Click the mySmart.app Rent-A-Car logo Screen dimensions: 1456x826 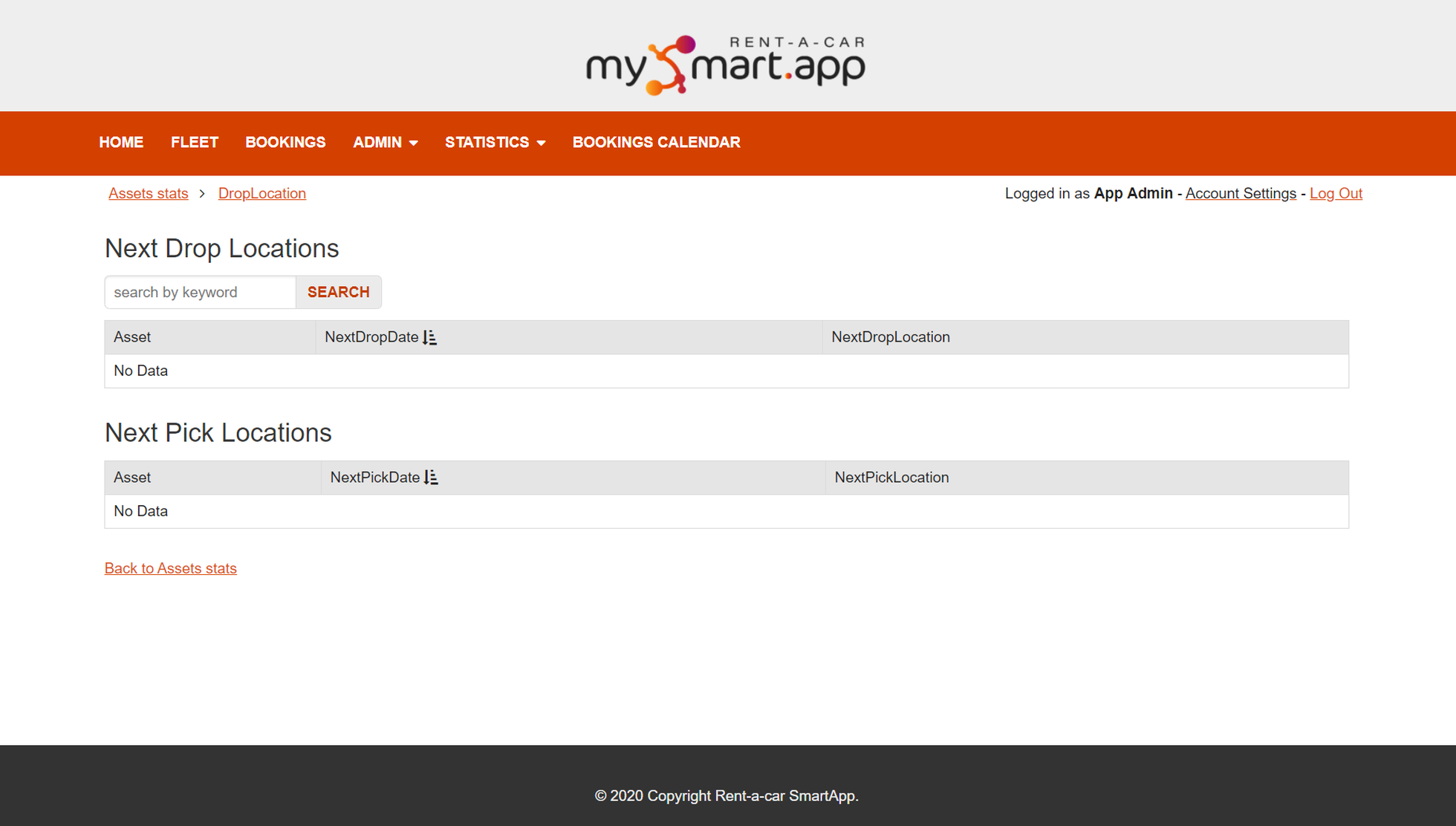724,63
